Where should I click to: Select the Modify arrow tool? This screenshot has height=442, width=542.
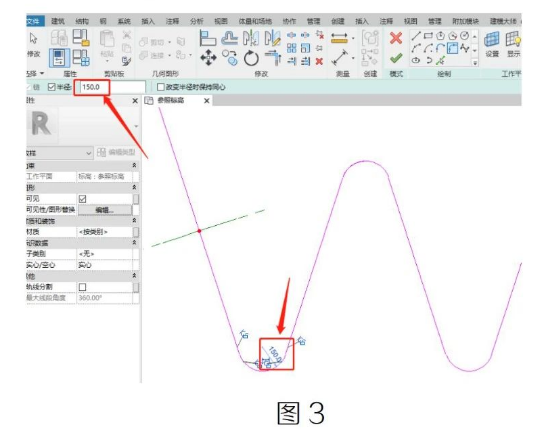pyautogui.click(x=34, y=38)
